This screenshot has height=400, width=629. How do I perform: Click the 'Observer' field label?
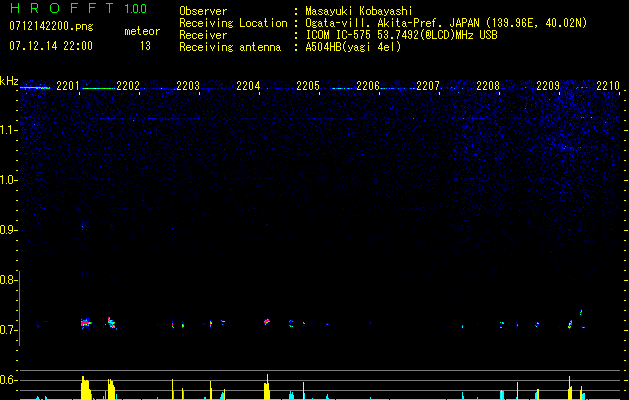(x=203, y=11)
